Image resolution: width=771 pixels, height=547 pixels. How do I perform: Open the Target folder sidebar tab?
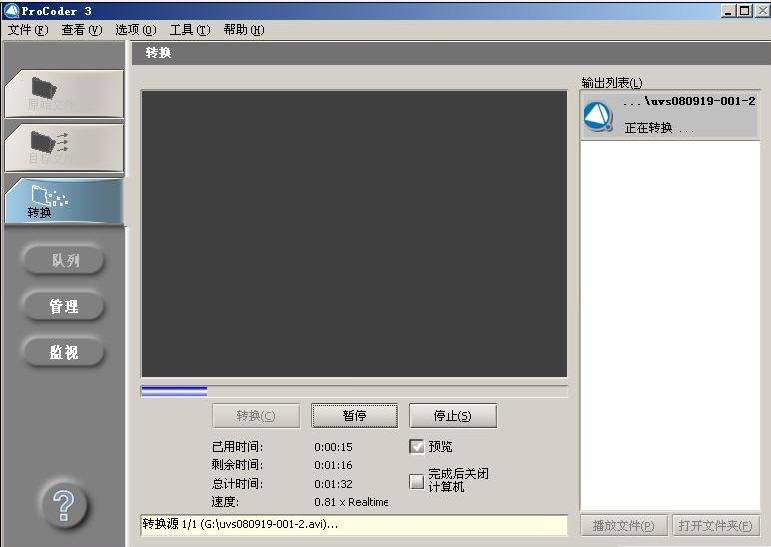[64, 147]
